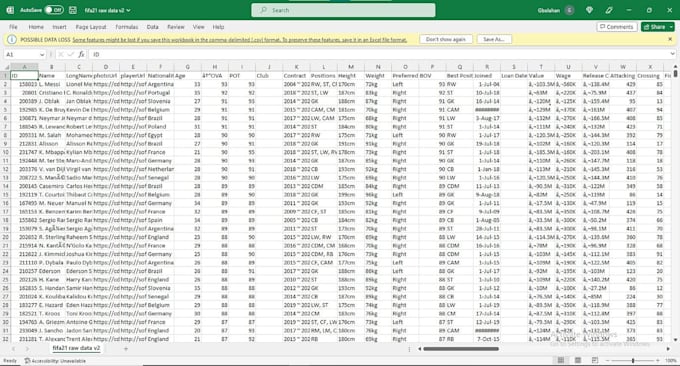Click the Nationality header cell
The image size is (680, 366).
tap(160, 75)
